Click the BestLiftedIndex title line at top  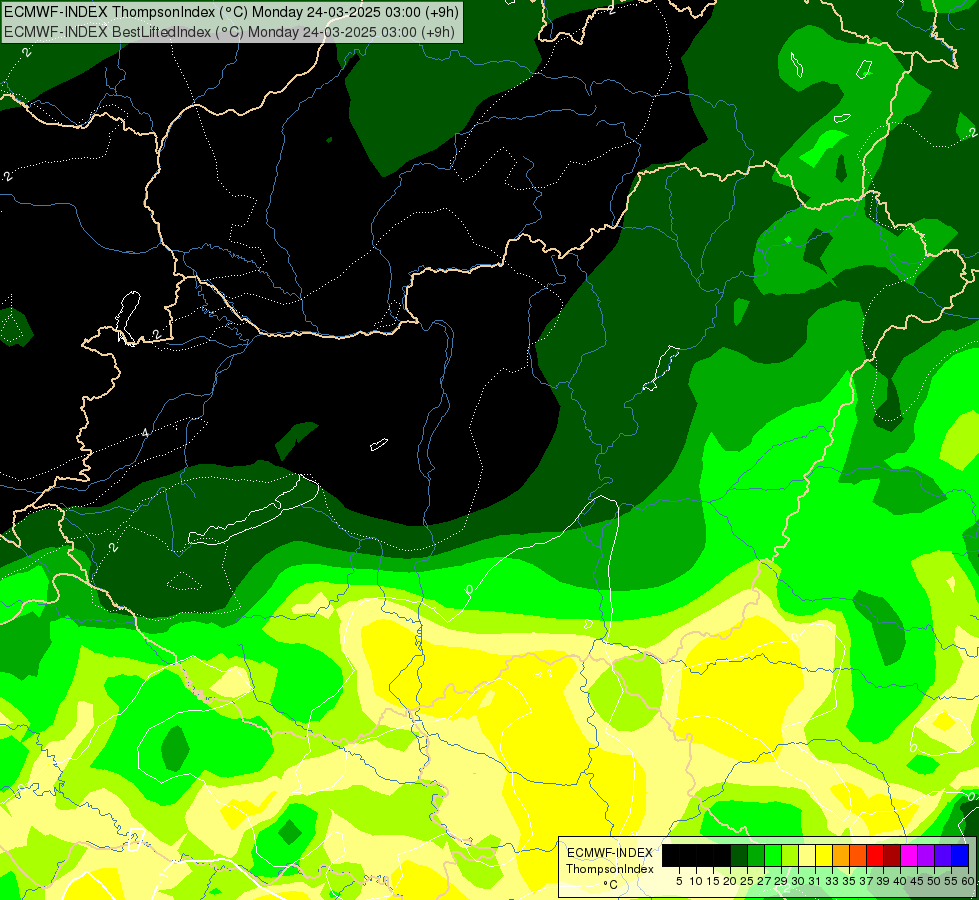(230, 32)
